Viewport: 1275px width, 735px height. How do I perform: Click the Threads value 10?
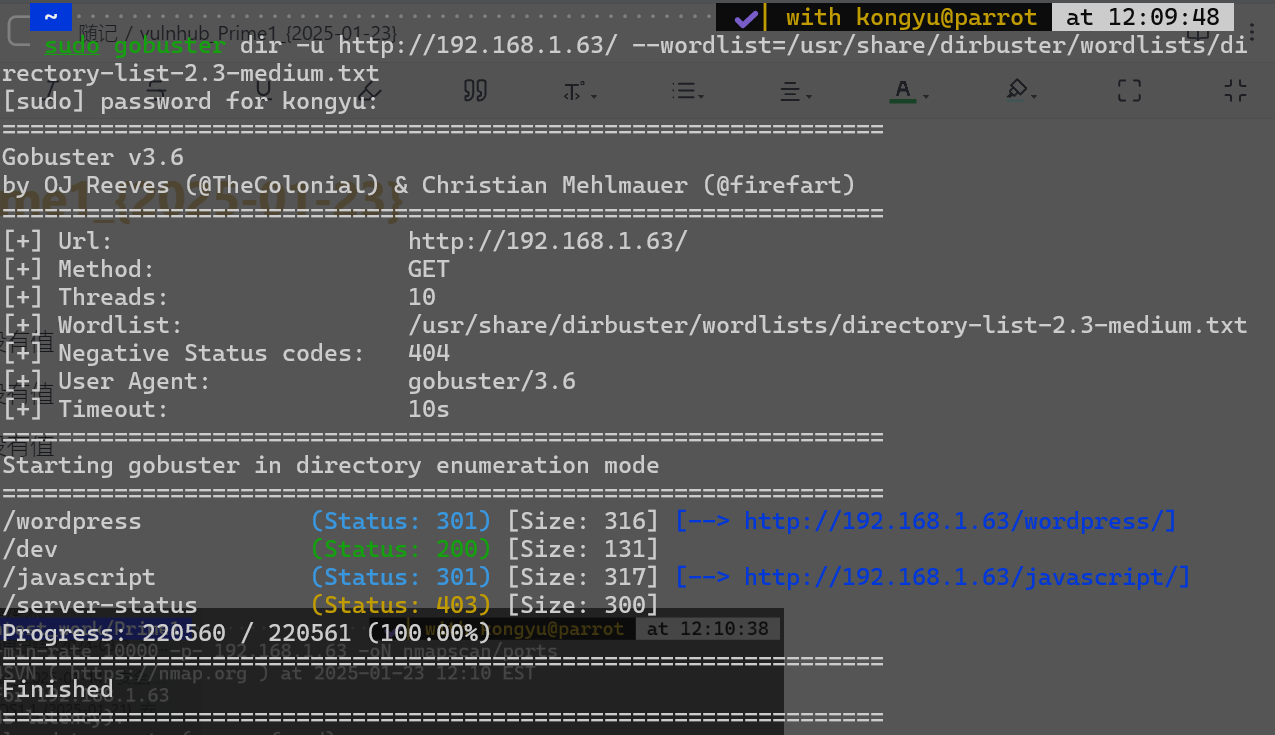coord(422,297)
